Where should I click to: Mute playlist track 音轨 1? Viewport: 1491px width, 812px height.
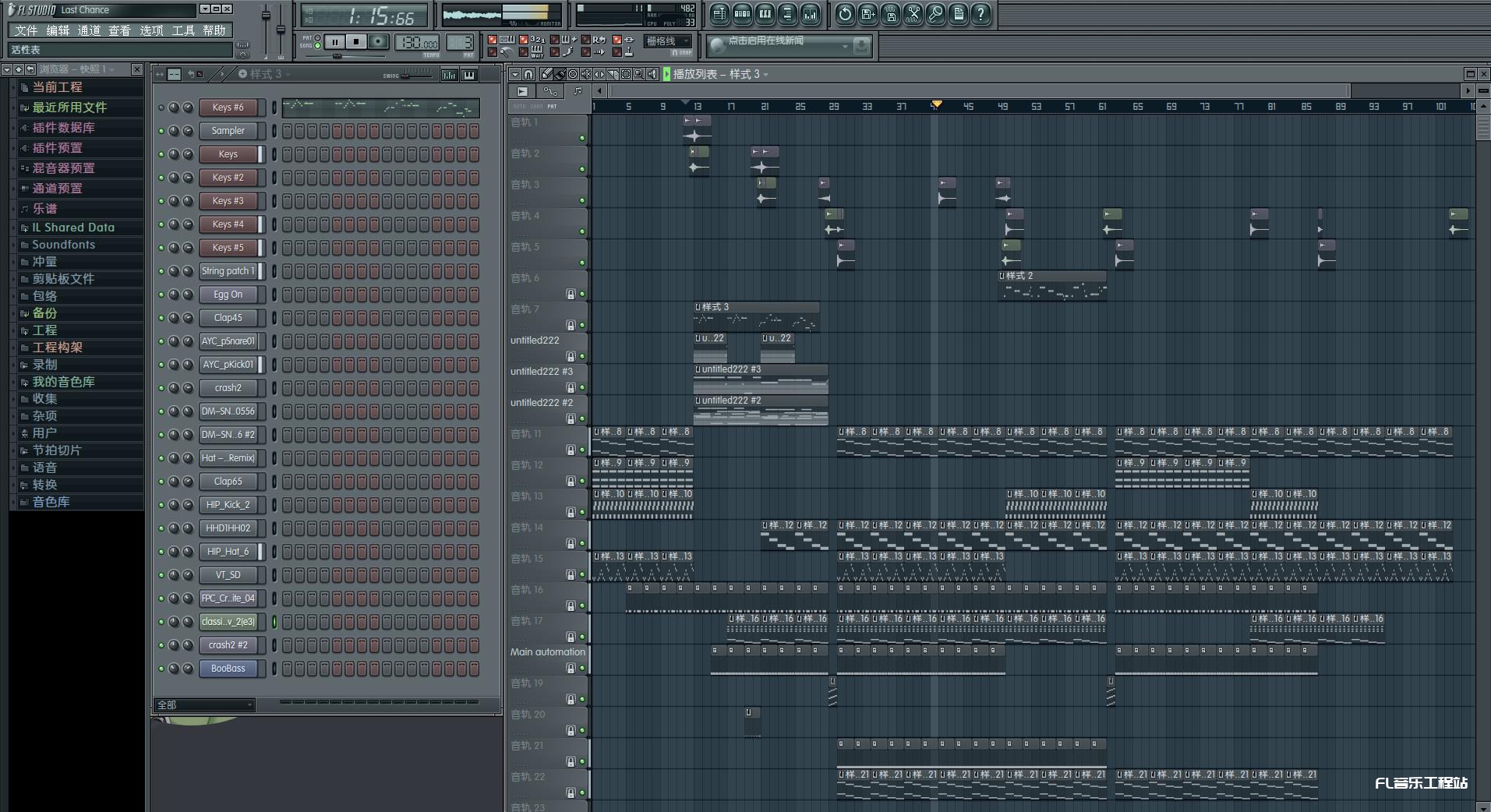[x=581, y=138]
